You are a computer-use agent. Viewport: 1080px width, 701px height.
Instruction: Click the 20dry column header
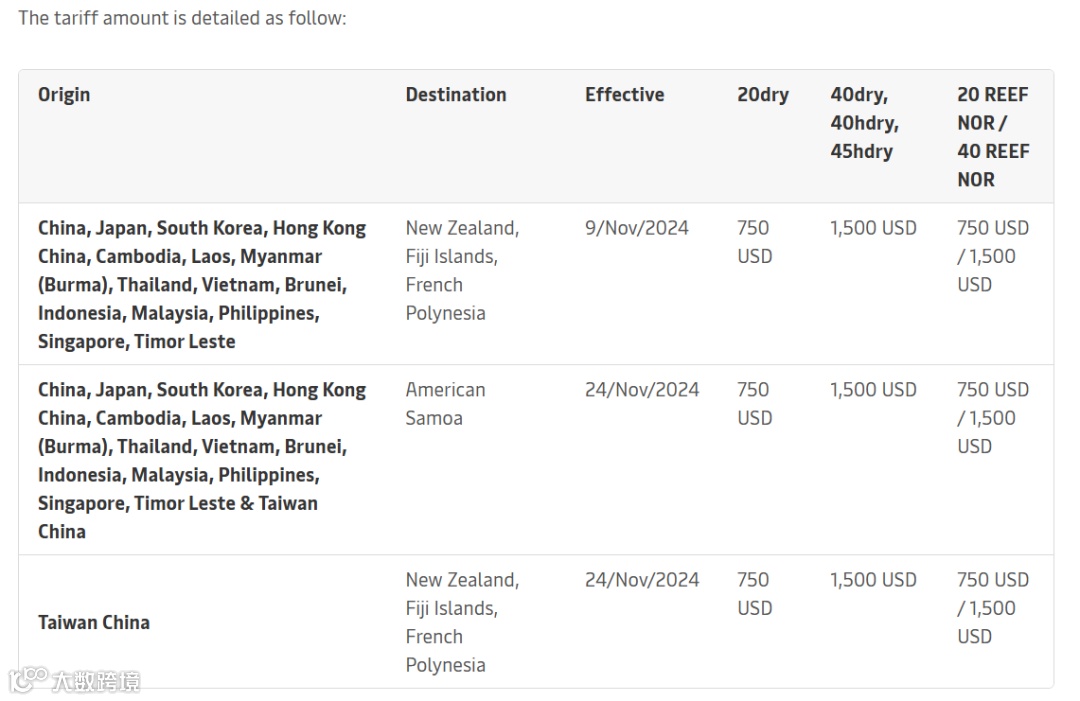[x=762, y=95]
